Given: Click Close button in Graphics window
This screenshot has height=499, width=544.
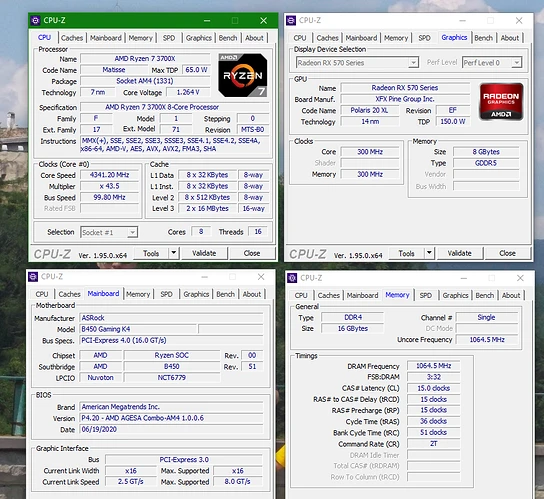Looking at the screenshot, I should pyautogui.click(x=507, y=253).
